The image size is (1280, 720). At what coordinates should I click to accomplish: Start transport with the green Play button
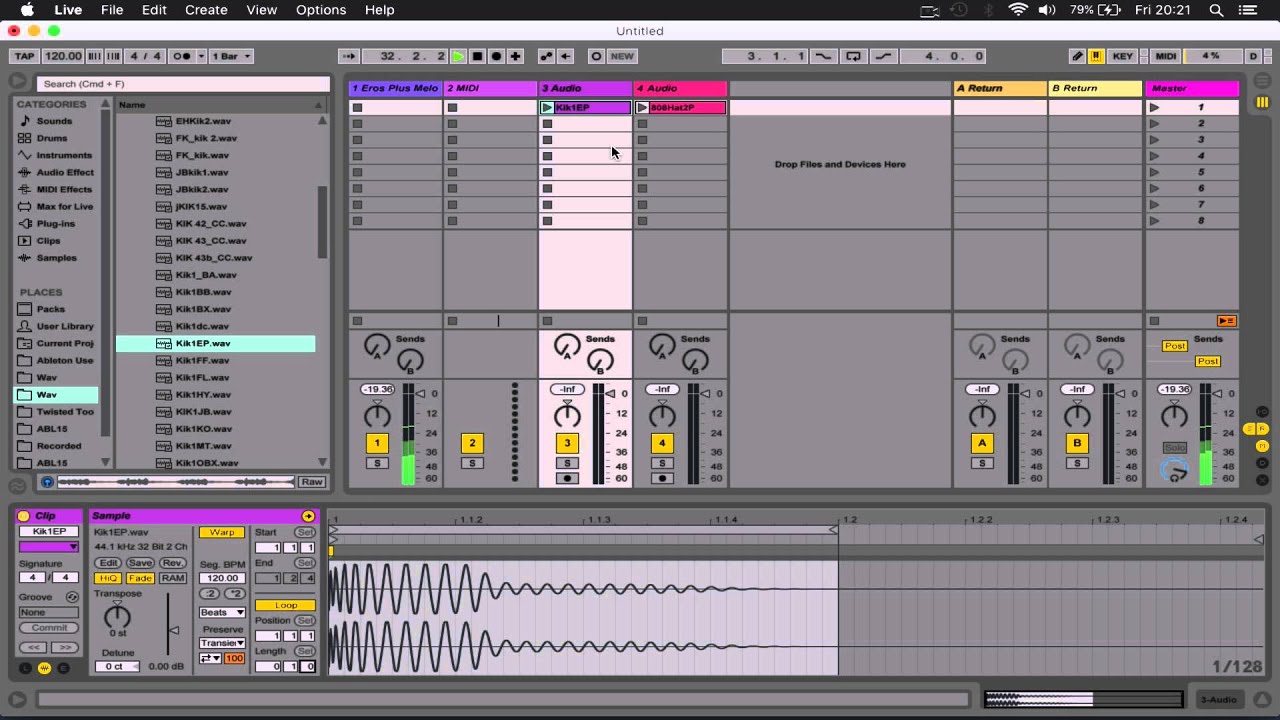tap(458, 56)
